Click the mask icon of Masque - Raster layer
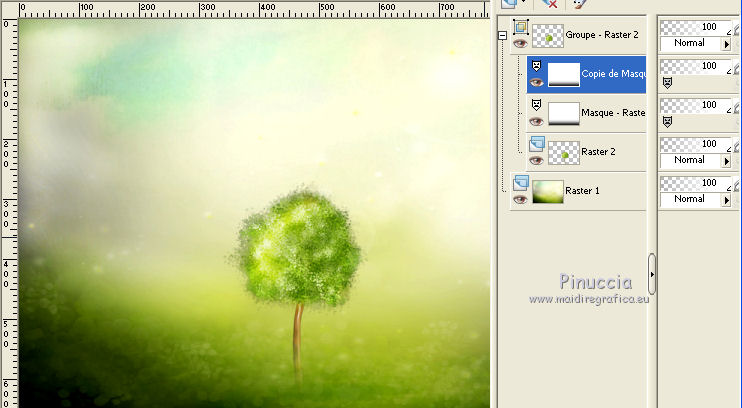Image resolution: width=742 pixels, height=408 pixels. pyautogui.click(x=536, y=104)
